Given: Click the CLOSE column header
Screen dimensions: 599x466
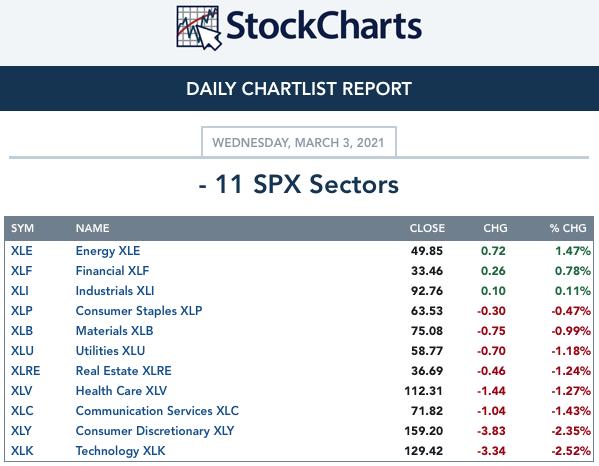Looking at the screenshot, I should coord(427,228).
